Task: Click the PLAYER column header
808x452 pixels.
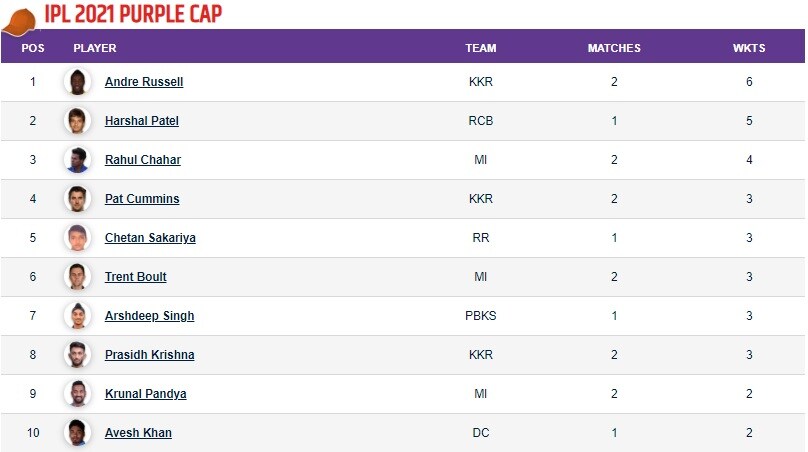Action: [95, 48]
